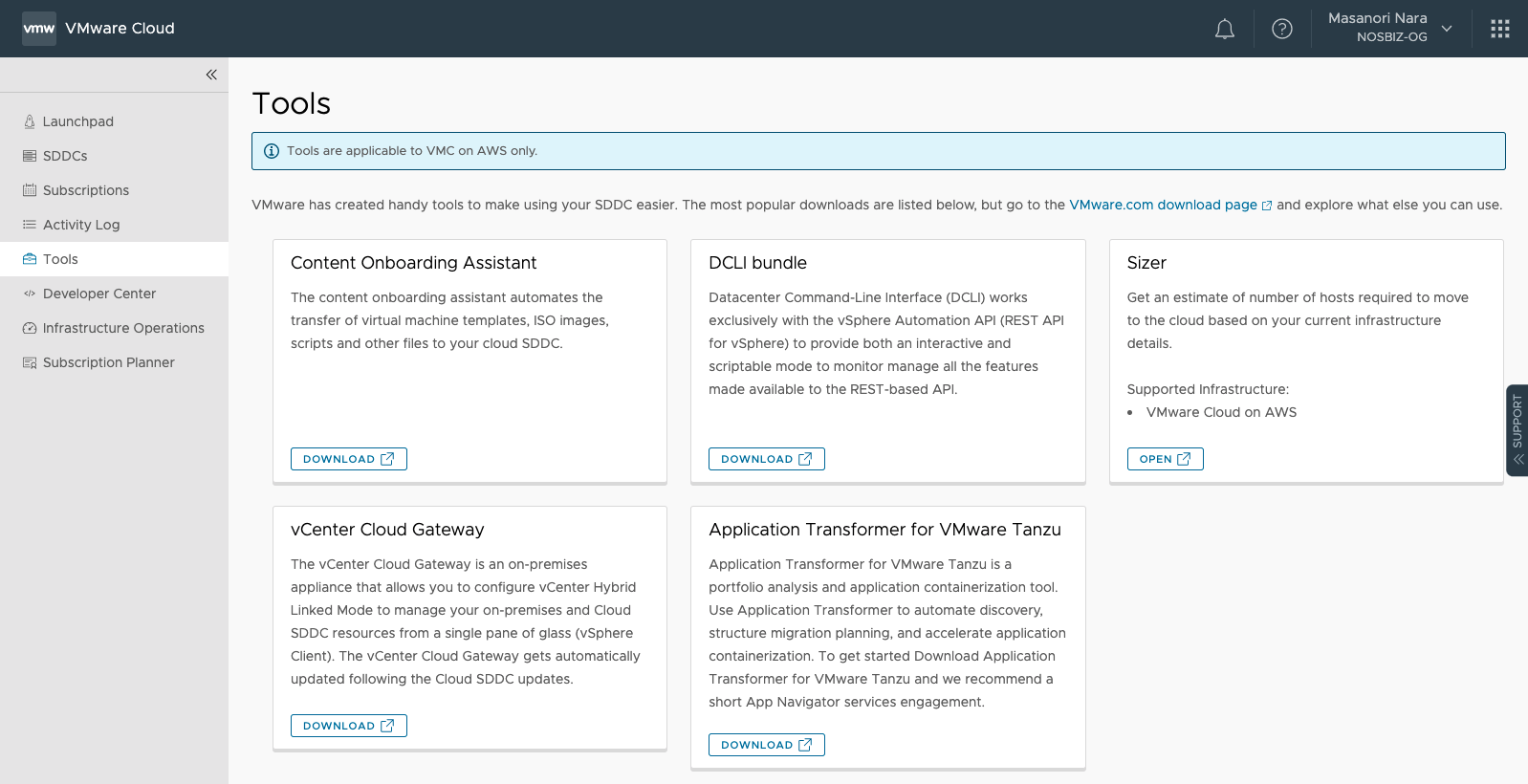This screenshot has height=784, width=1528.
Task: Open the Sizer tool
Action: point(1165,459)
